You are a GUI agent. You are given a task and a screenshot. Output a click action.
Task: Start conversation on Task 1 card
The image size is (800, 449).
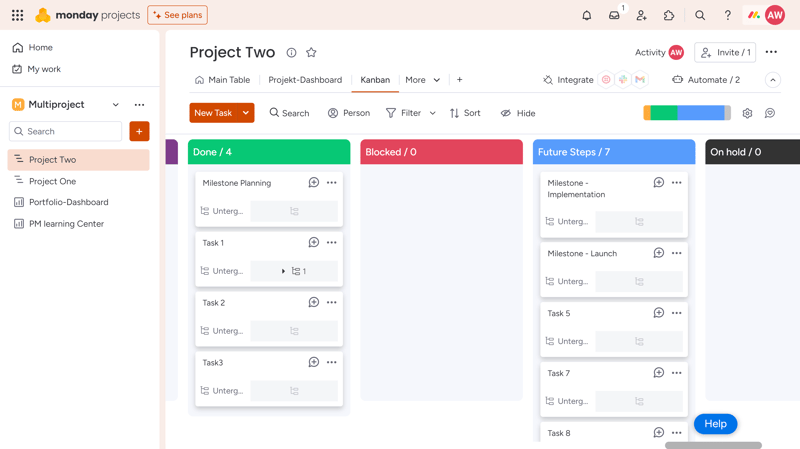(x=314, y=242)
